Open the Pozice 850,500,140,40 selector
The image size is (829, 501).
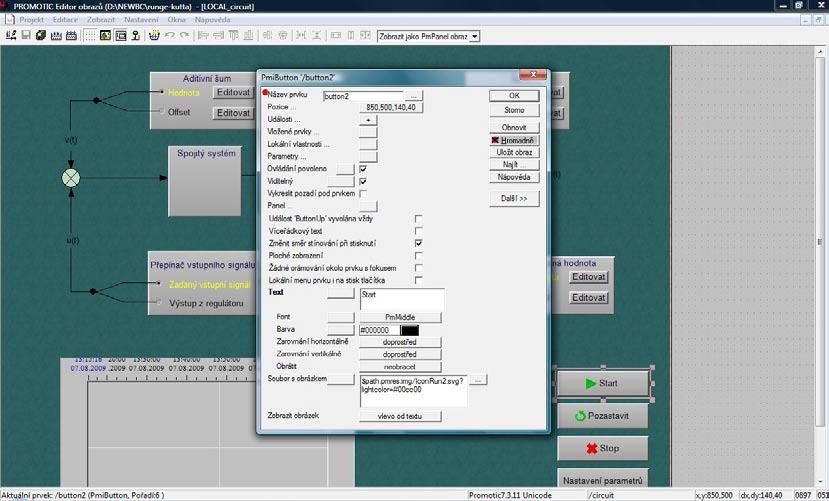coord(391,107)
